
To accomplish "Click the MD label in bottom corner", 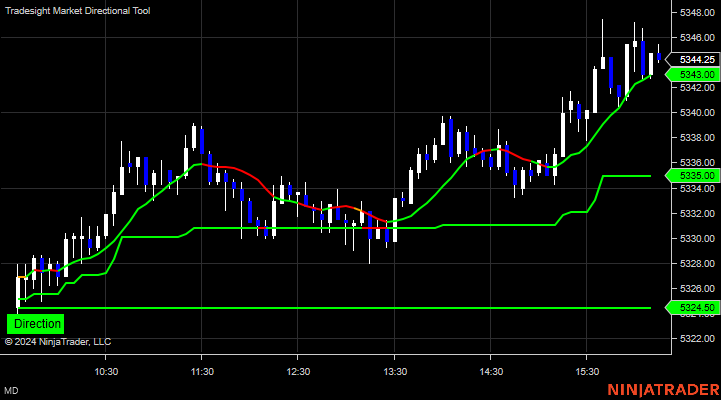I will point(11,391).
